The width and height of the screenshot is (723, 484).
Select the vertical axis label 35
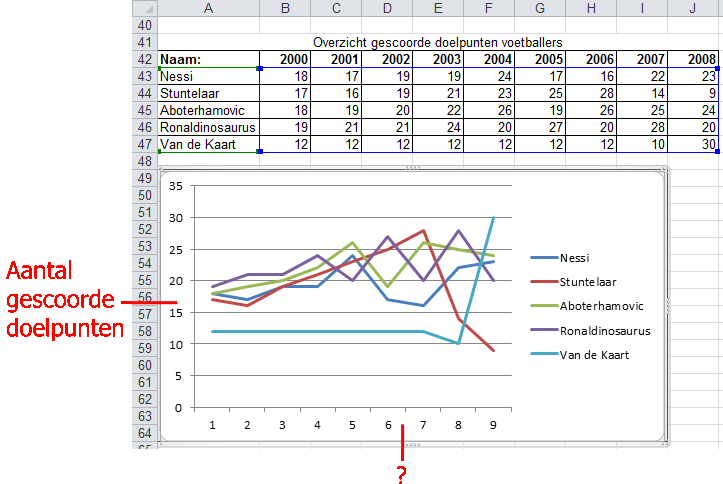coord(176,186)
